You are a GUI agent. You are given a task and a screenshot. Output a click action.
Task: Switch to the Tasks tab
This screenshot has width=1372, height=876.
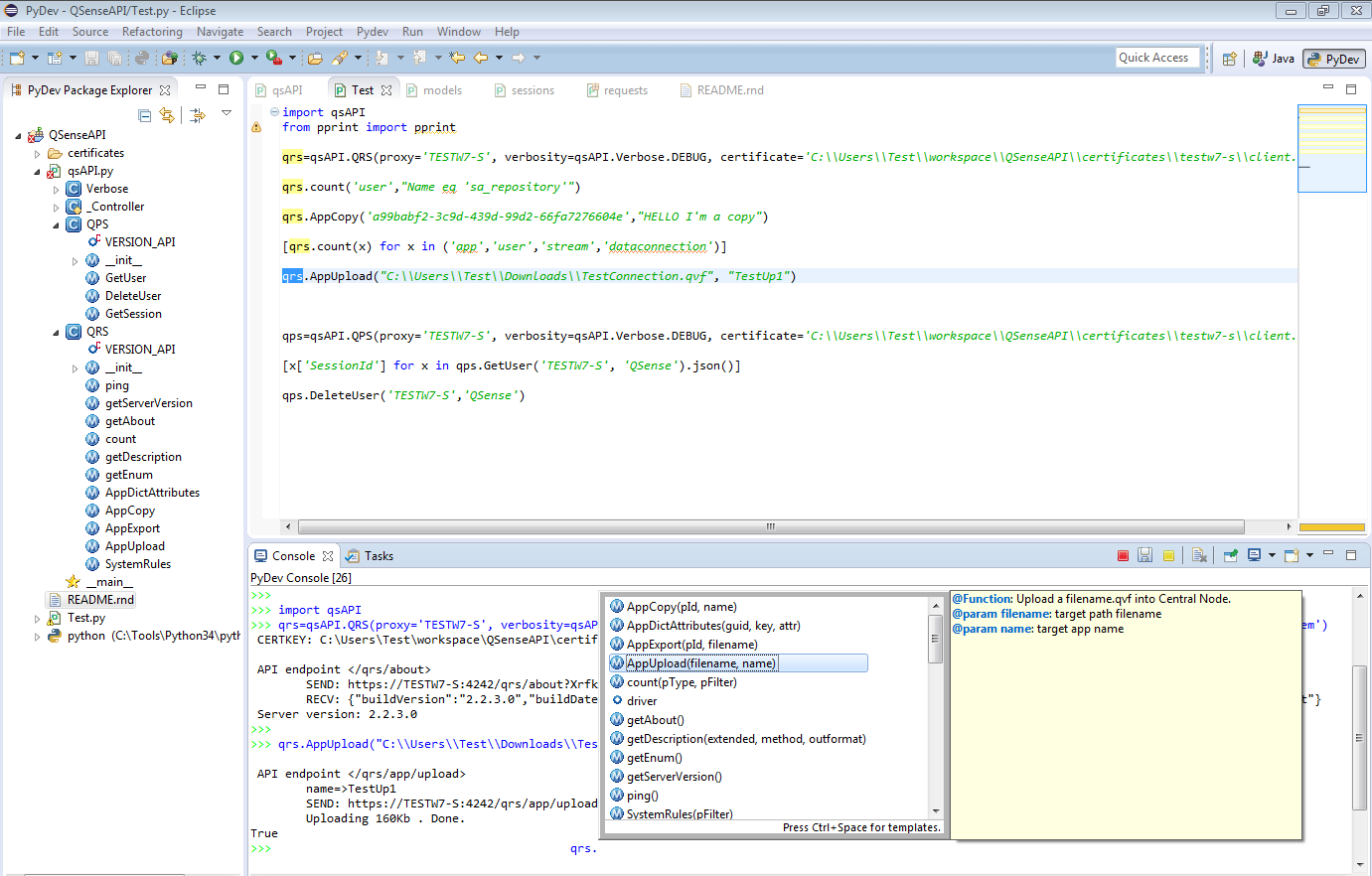click(370, 556)
